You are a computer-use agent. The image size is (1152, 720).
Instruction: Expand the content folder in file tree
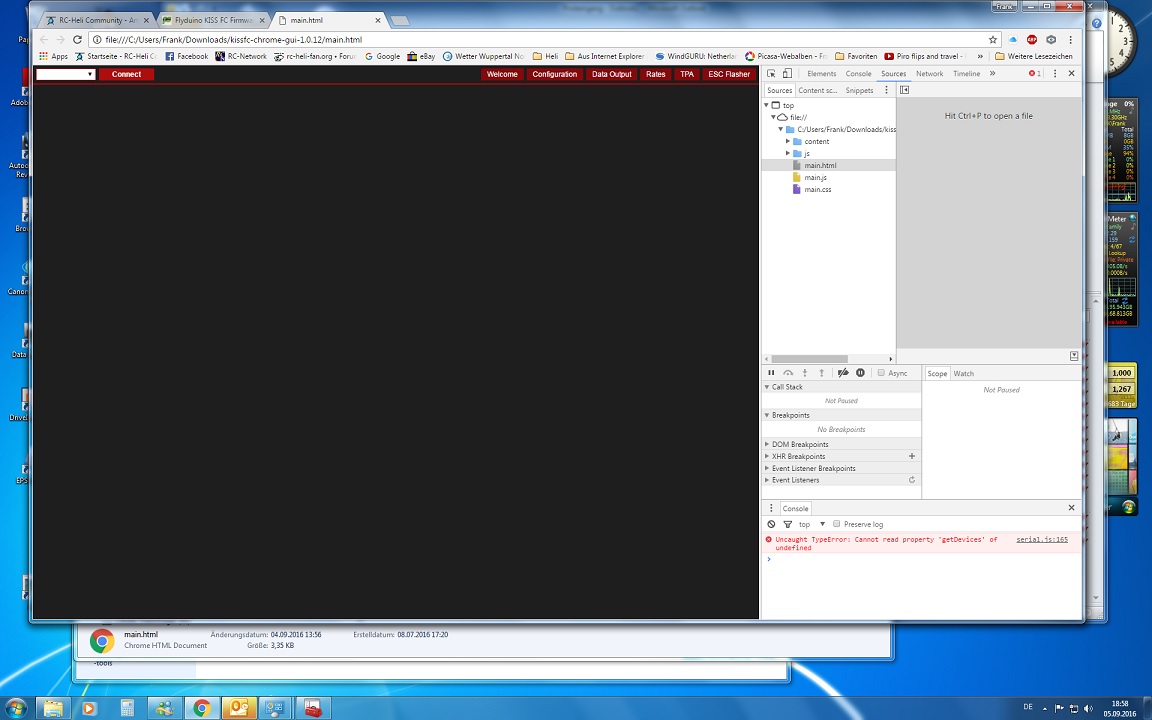click(x=788, y=141)
